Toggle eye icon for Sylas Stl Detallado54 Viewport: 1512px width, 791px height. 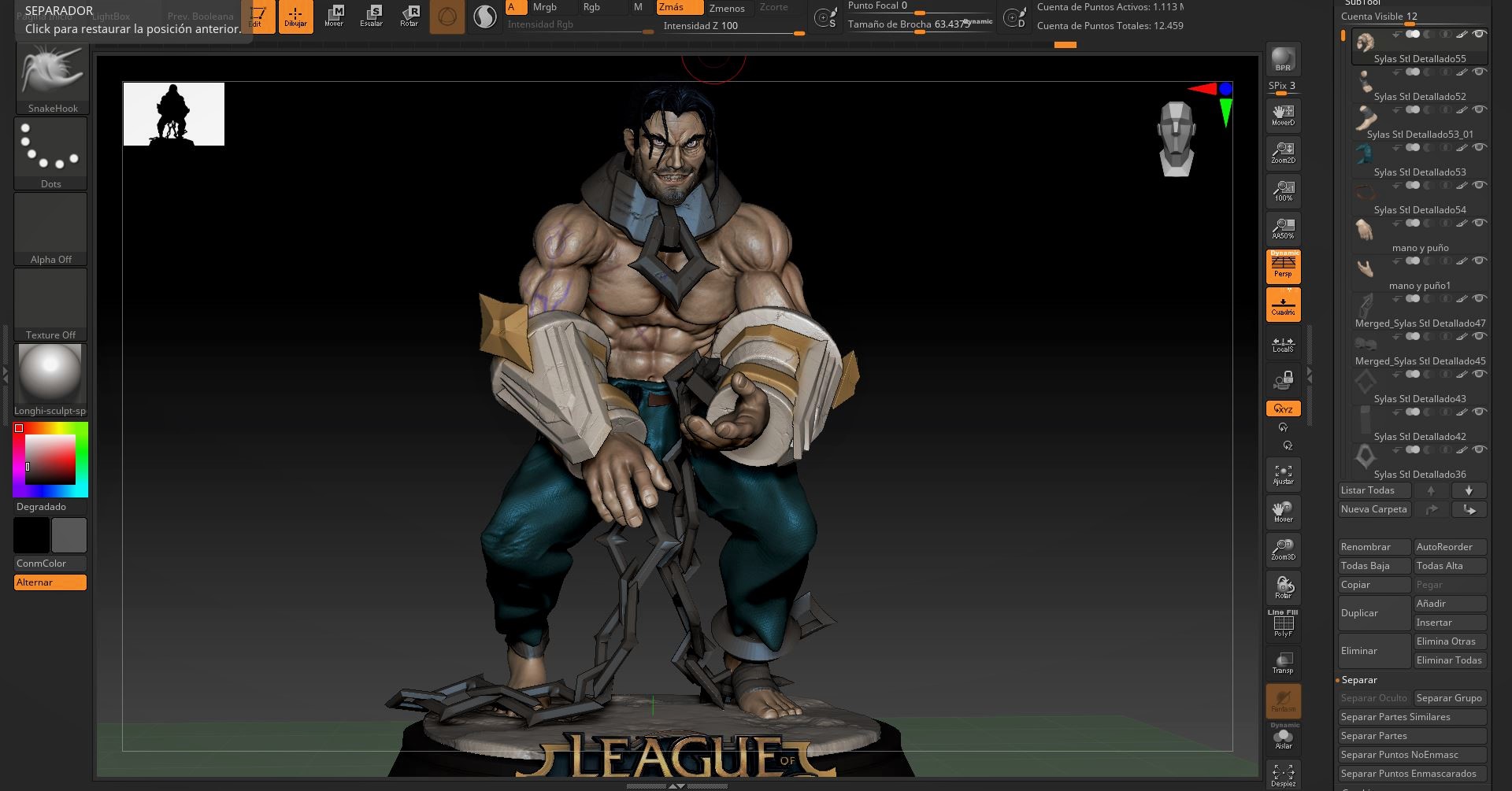coord(1479,185)
